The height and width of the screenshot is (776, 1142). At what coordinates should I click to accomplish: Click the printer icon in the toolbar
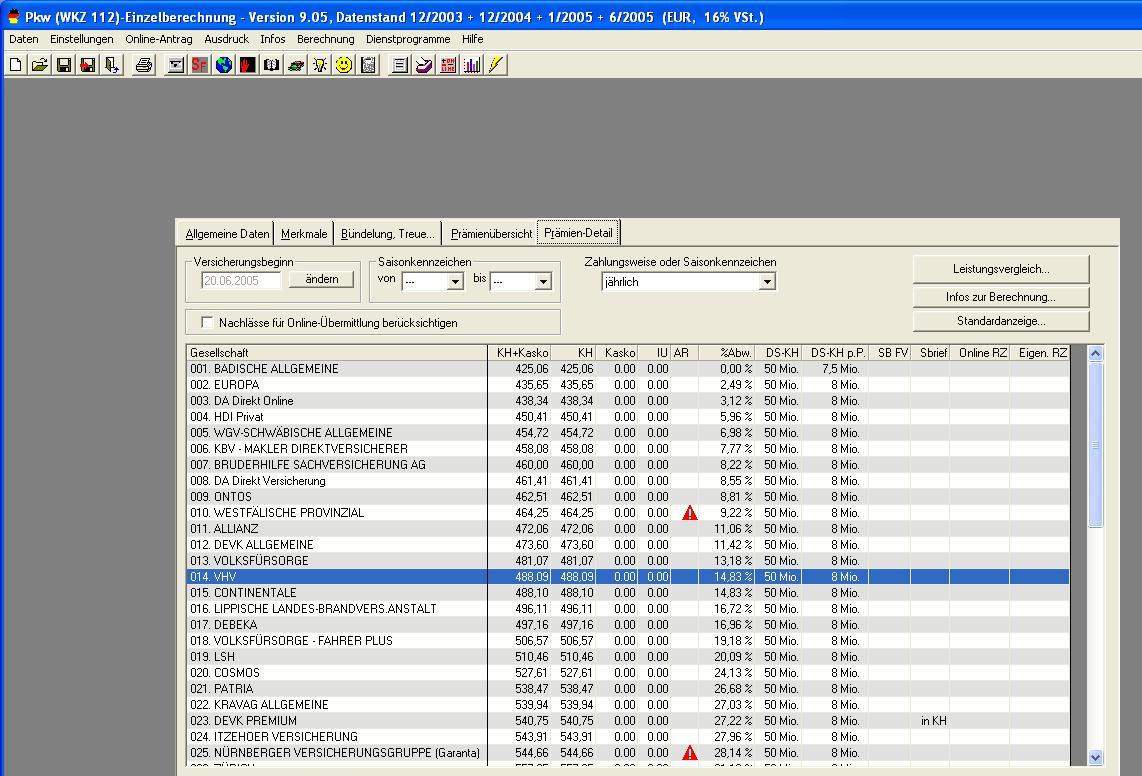coord(144,65)
